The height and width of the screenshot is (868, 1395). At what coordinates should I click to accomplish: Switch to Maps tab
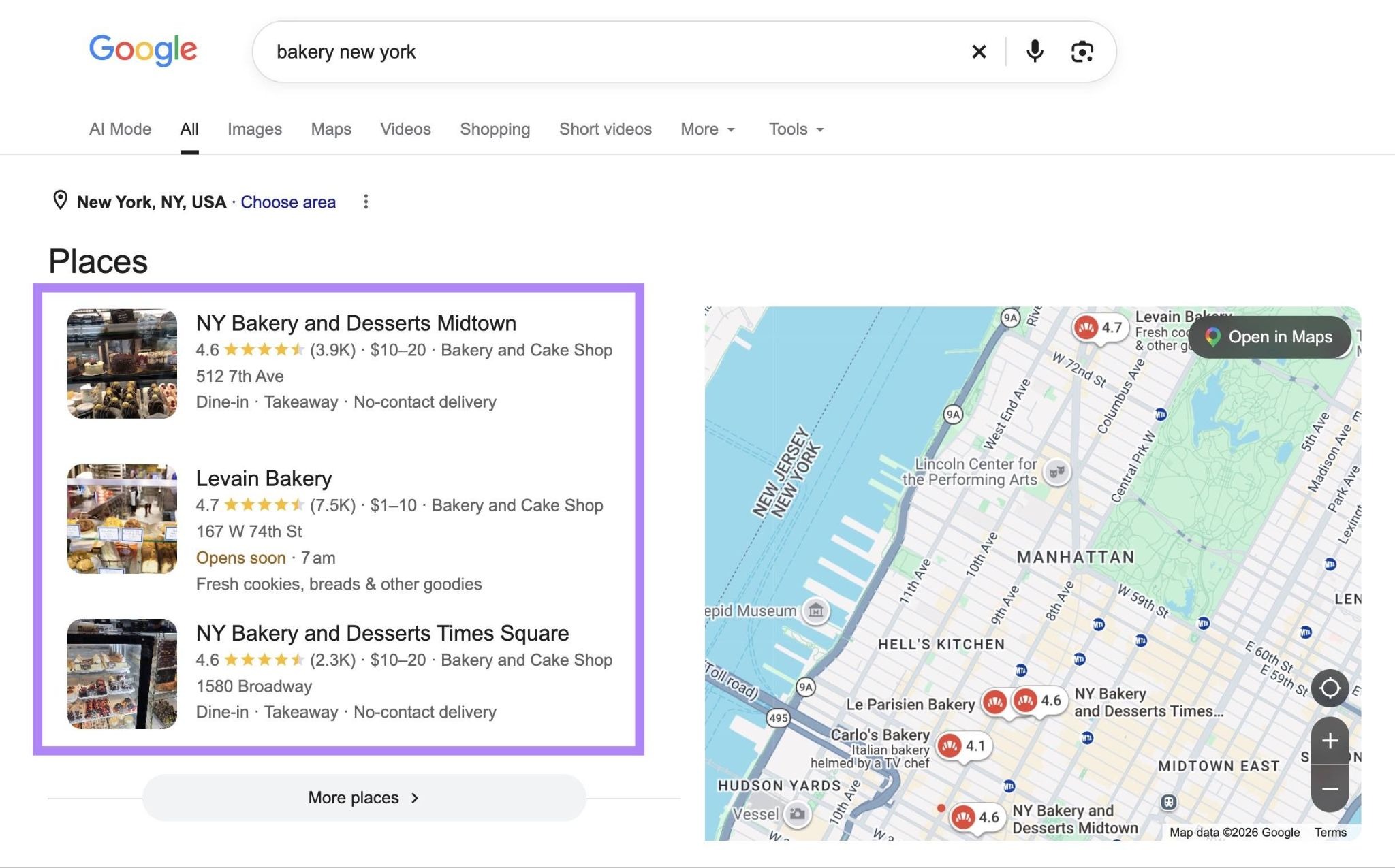click(331, 129)
